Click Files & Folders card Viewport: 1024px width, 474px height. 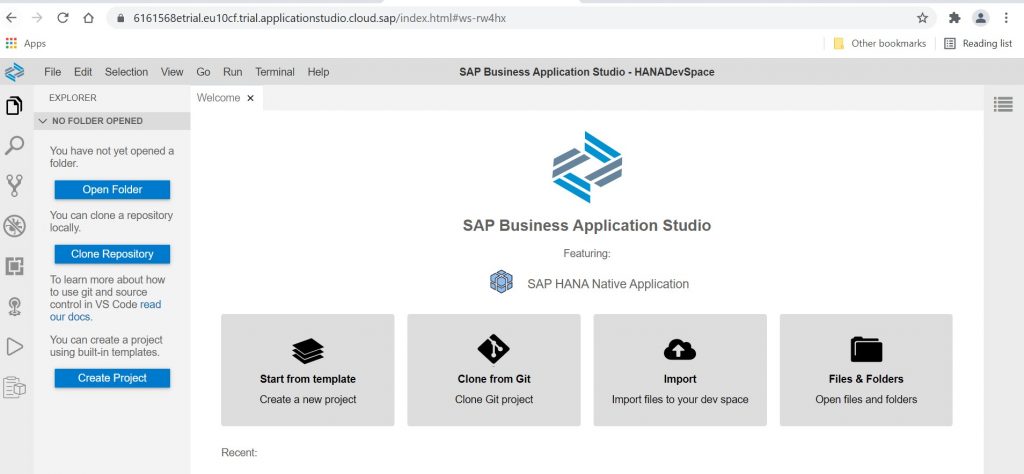866,370
